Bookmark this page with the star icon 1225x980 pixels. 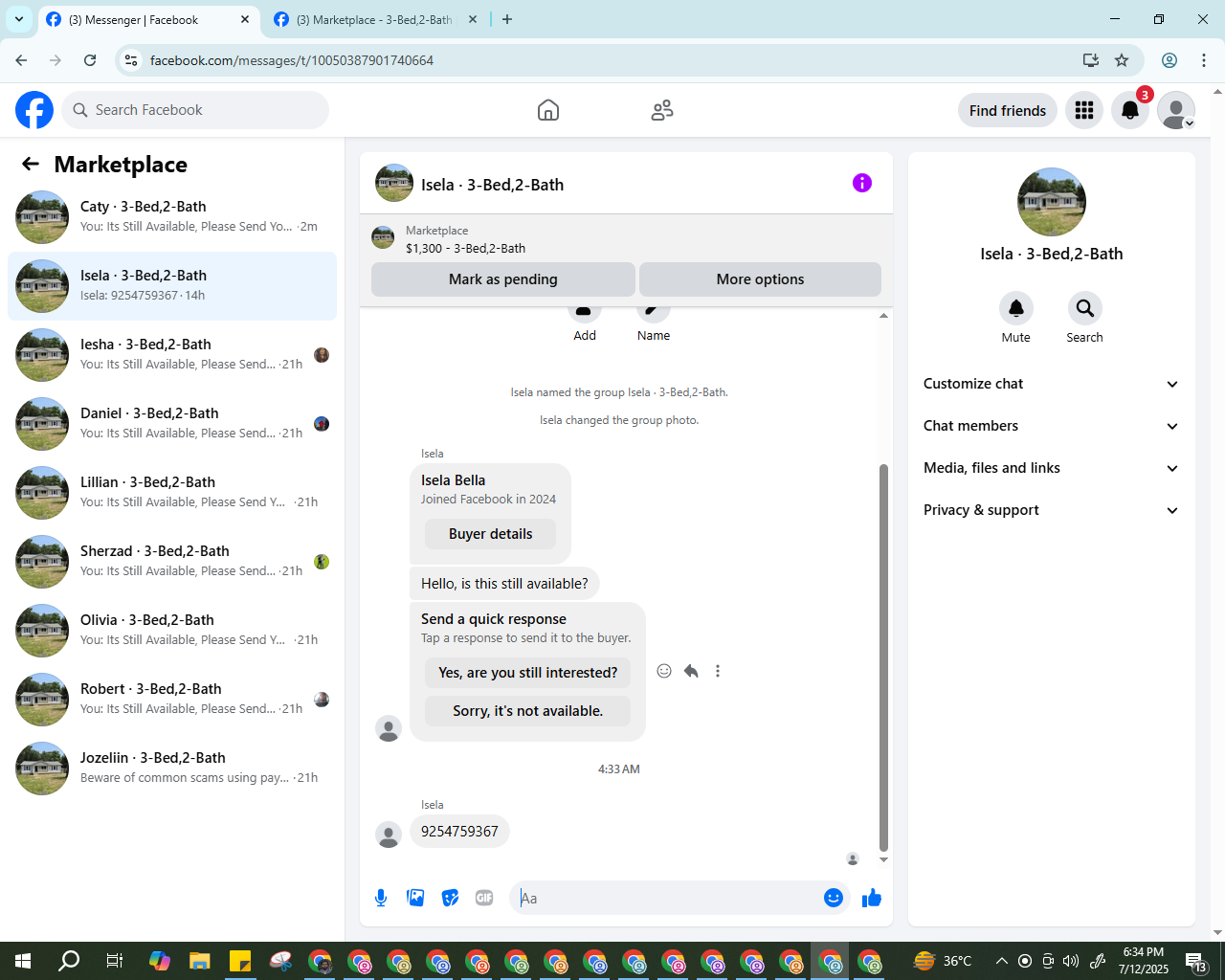pyautogui.click(x=1122, y=60)
